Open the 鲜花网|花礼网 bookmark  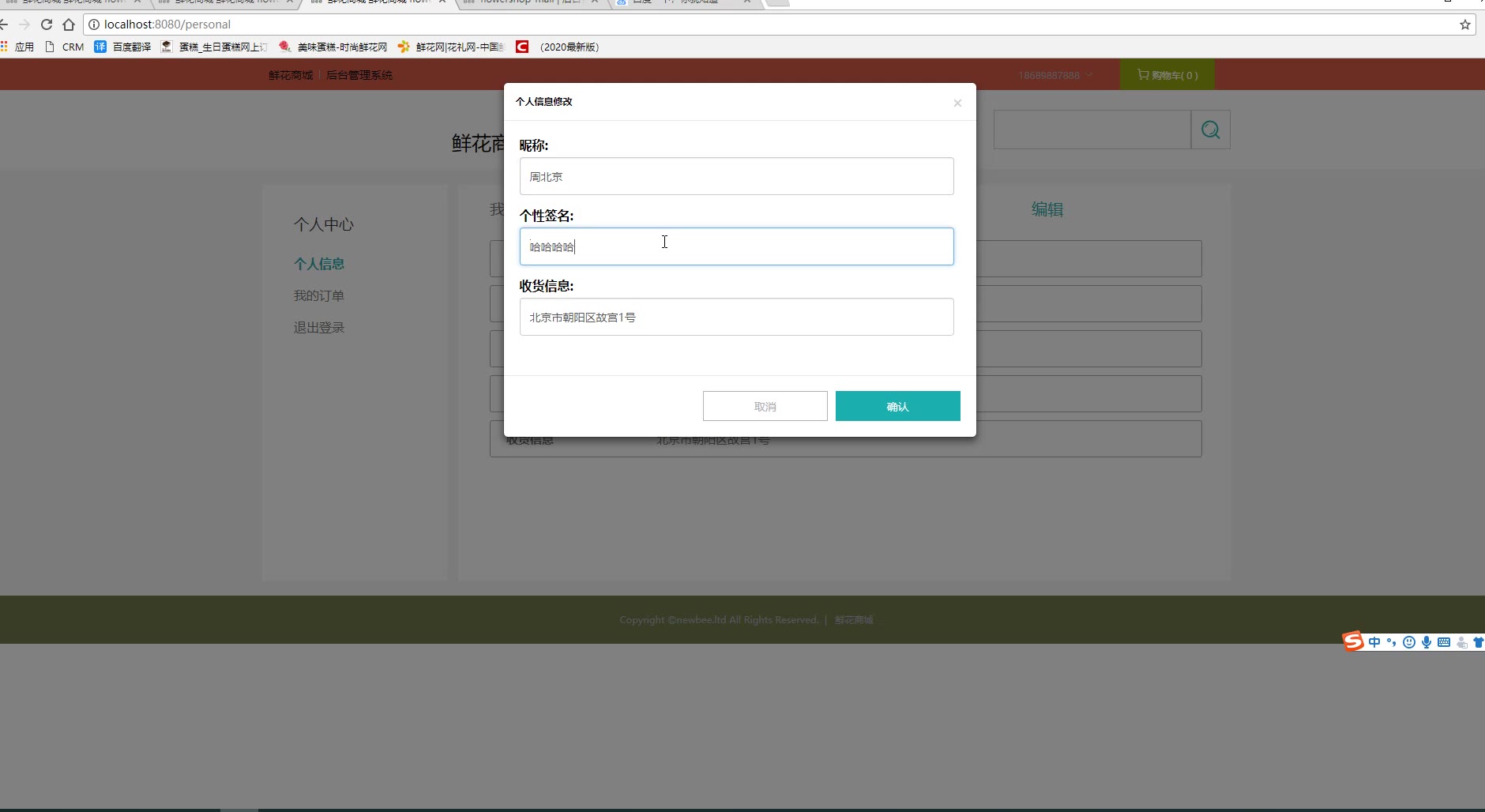(451, 47)
